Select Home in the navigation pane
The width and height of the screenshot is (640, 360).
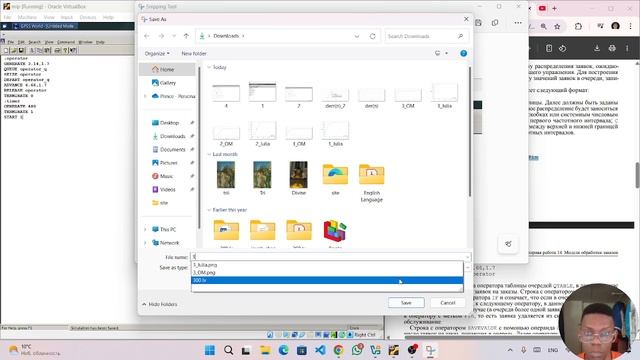(167, 69)
